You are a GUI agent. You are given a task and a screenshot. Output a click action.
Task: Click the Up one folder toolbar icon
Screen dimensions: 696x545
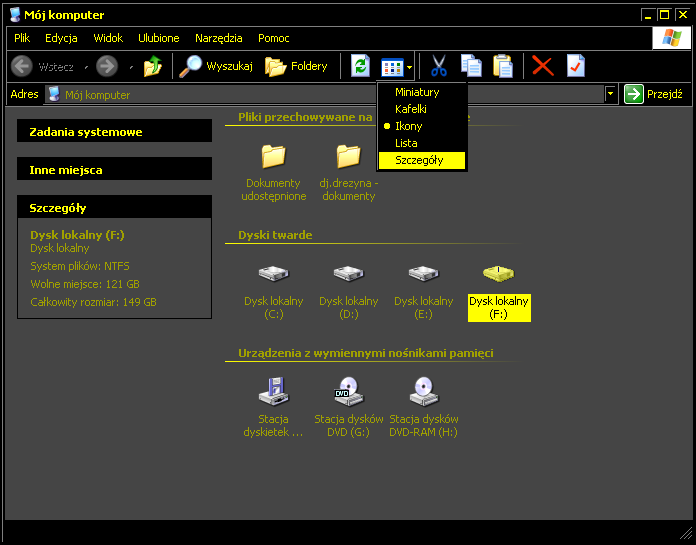point(152,67)
